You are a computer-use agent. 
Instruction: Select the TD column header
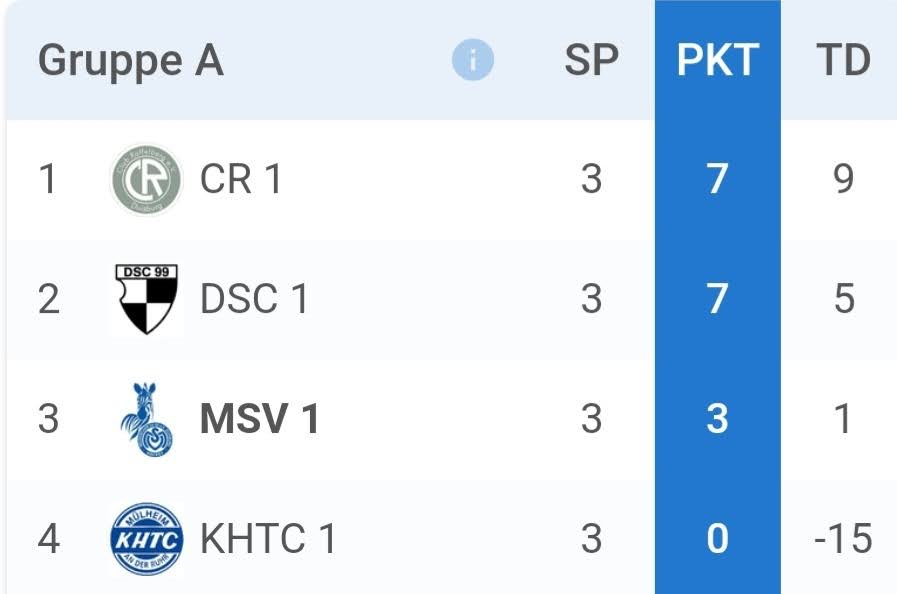(x=843, y=61)
